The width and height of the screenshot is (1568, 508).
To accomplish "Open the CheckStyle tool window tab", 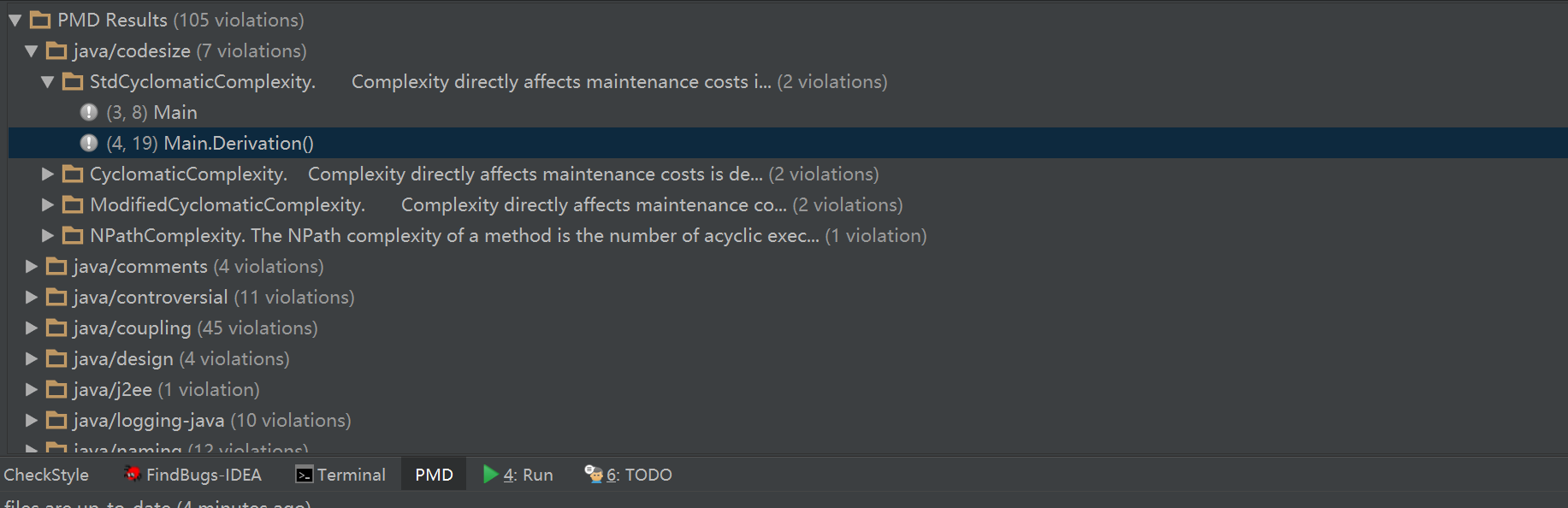I will coord(46,475).
